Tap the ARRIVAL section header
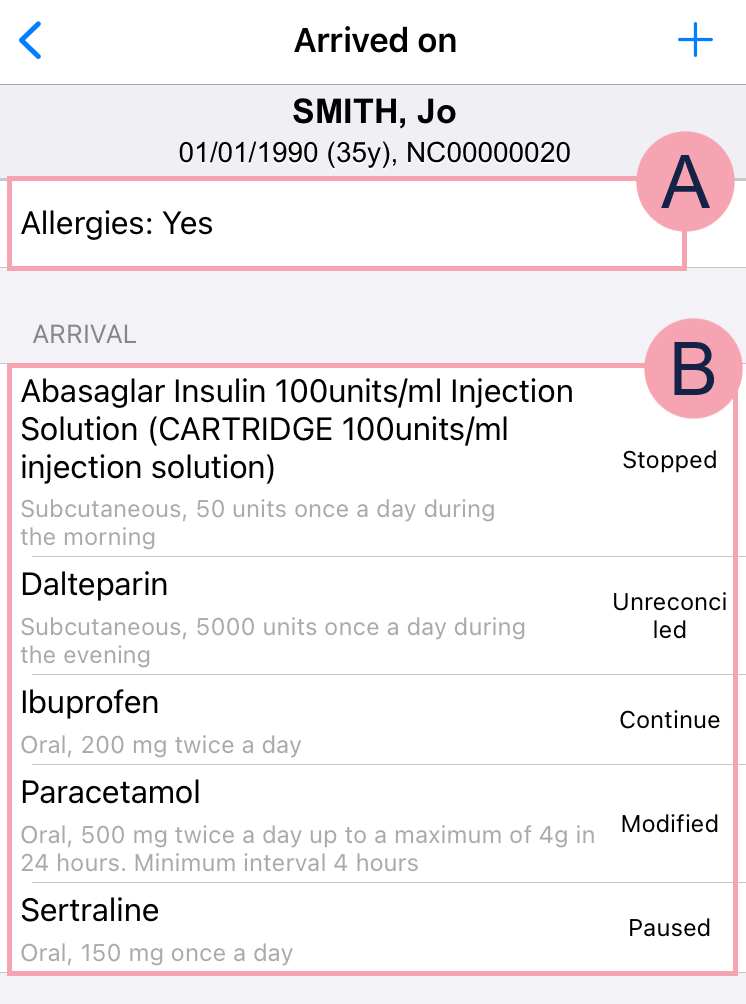The width and height of the screenshot is (746, 1004). [x=85, y=334]
